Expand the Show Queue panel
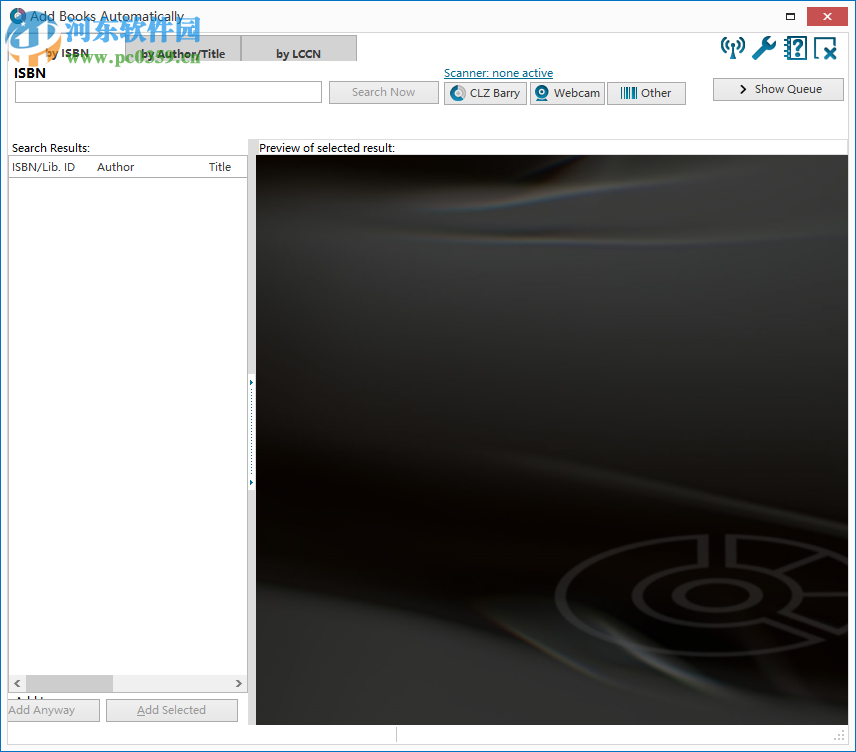This screenshot has height=752, width=856. (x=778, y=89)
